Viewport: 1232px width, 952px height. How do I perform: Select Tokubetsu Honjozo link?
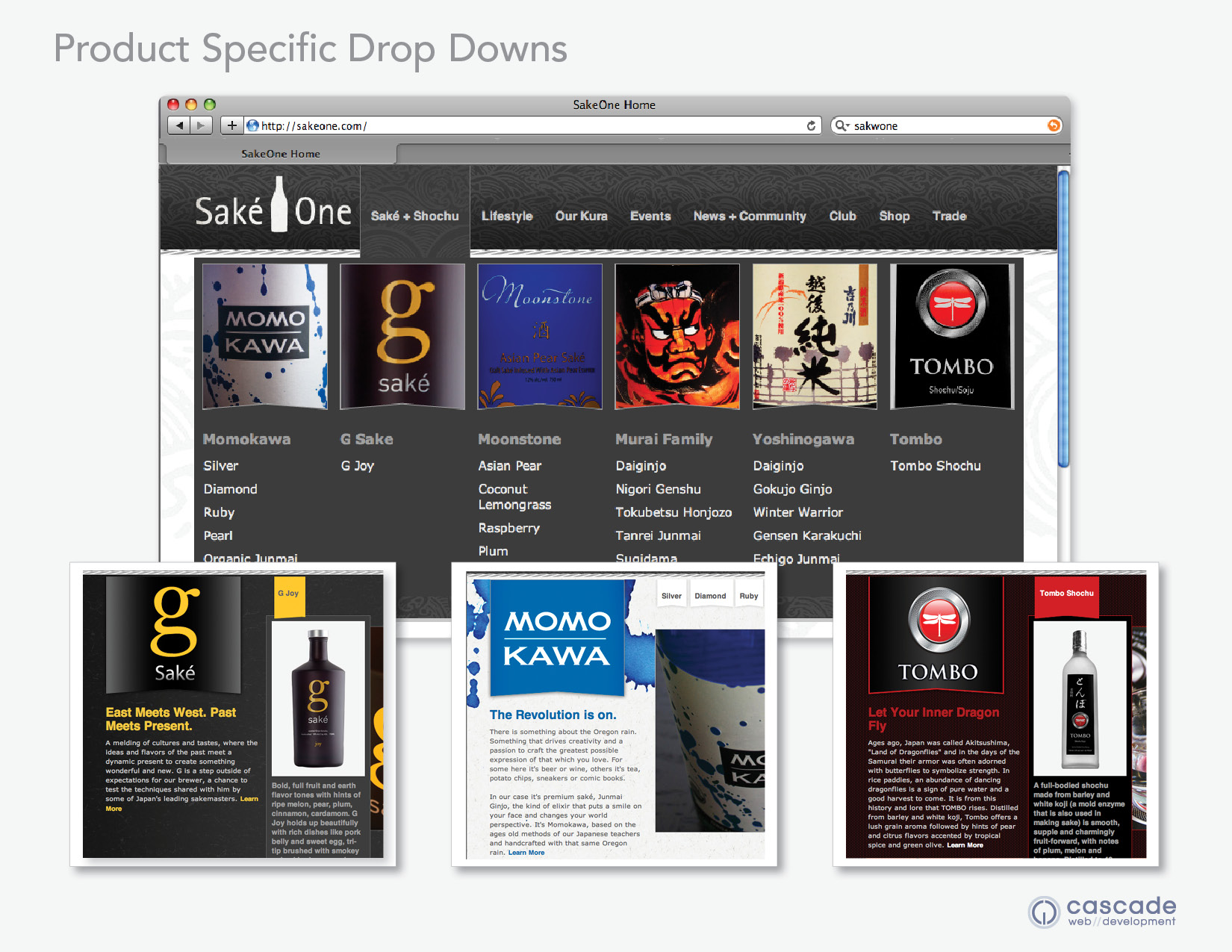click(674, 512)
